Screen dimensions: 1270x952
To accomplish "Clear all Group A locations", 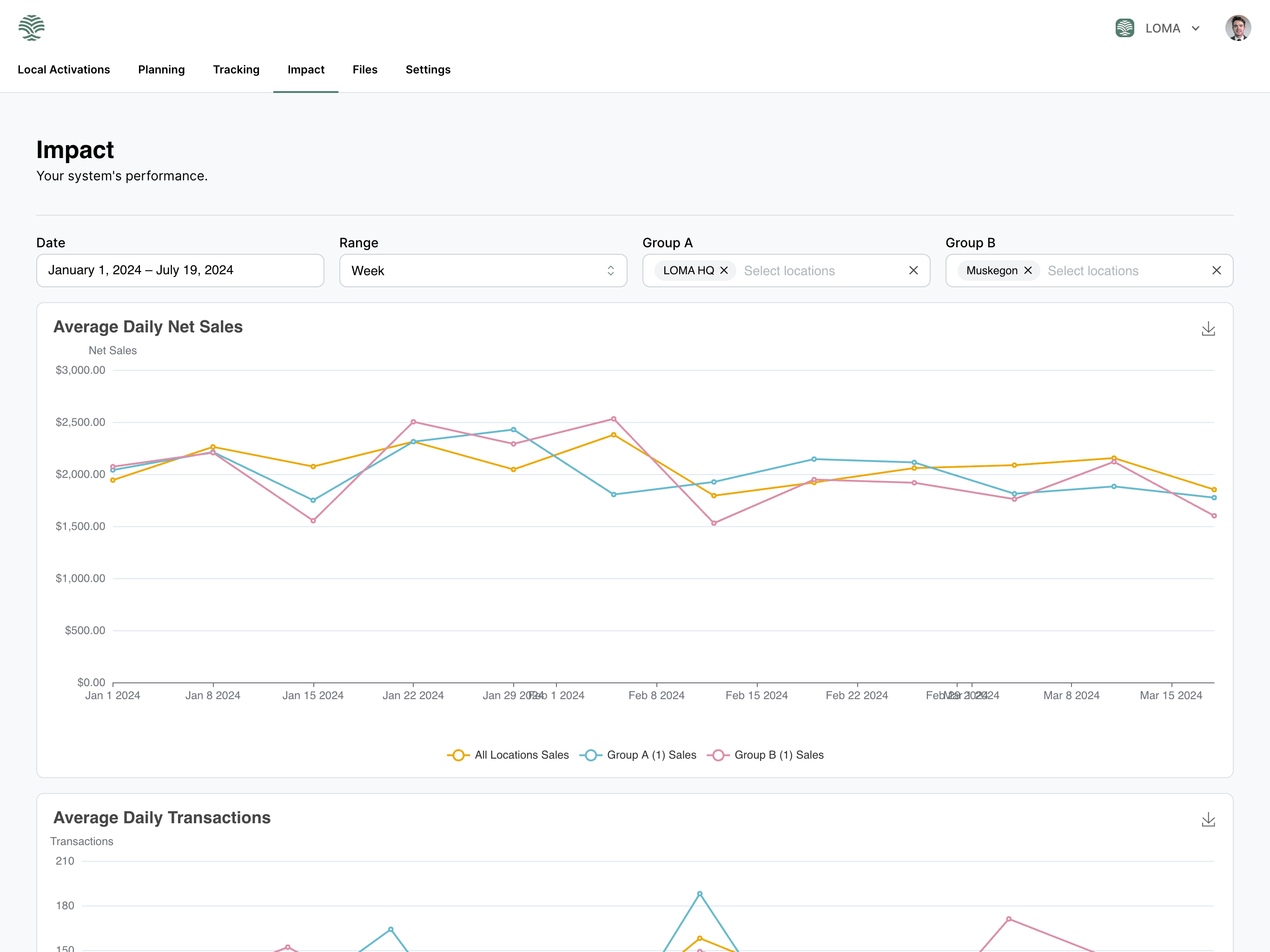I will coord(913,271).
